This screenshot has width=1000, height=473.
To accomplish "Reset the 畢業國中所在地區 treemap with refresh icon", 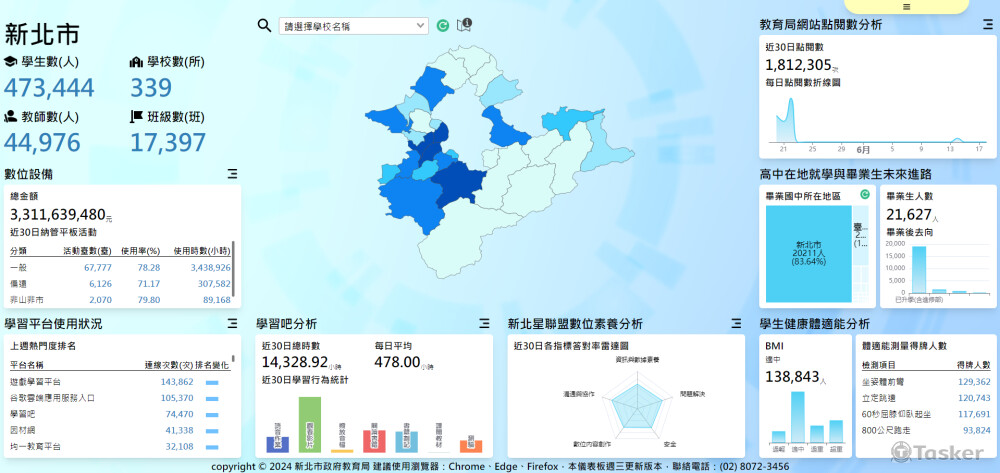I will point(864,195).
